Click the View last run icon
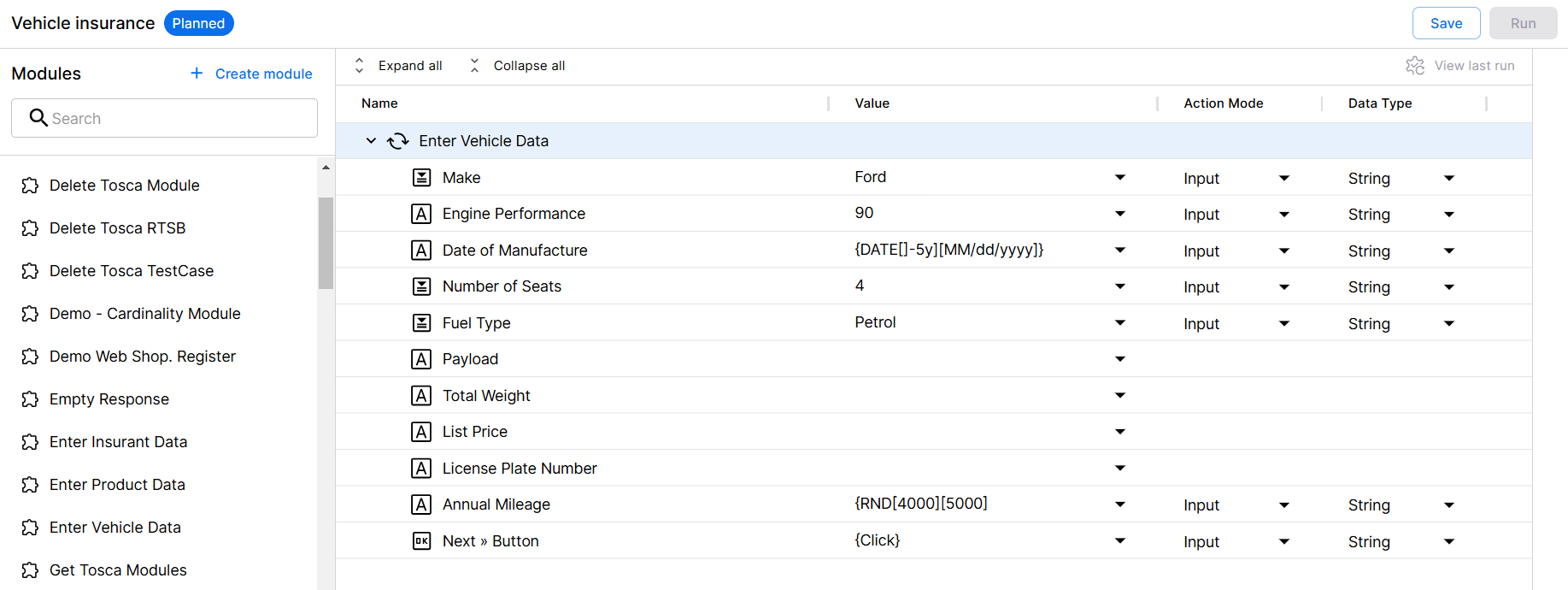 click(x=1415, y=66)
